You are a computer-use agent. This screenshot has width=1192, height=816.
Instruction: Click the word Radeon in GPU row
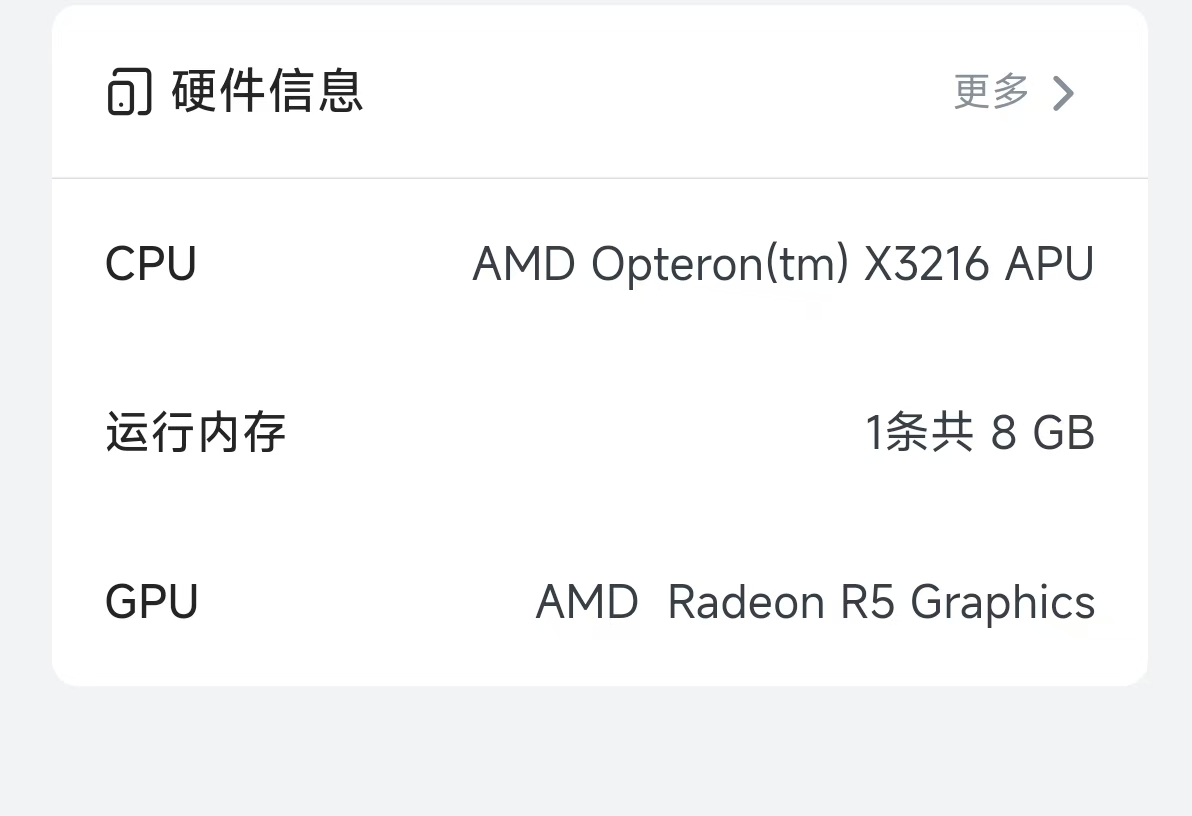[746, 602]
